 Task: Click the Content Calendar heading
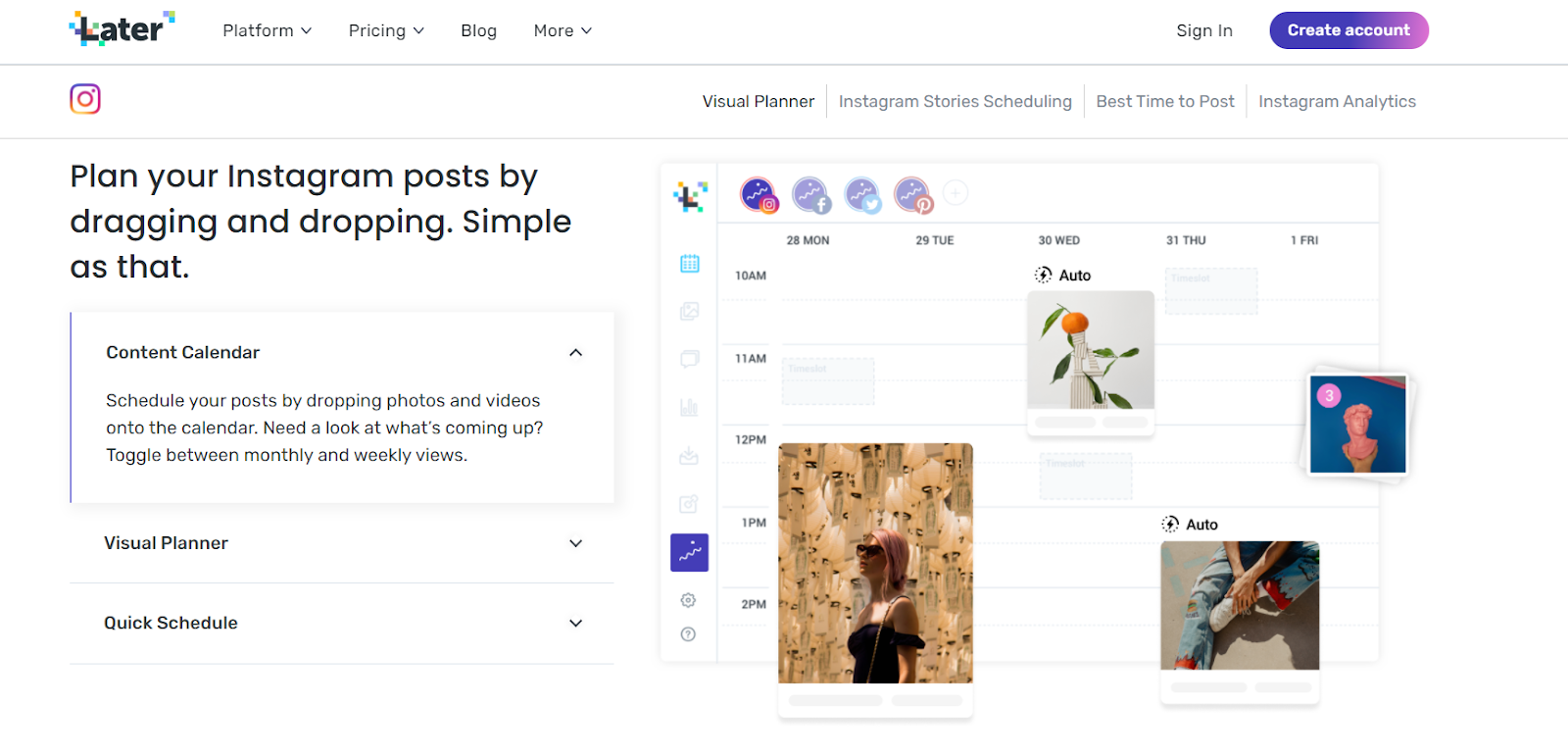click(183, 352)
